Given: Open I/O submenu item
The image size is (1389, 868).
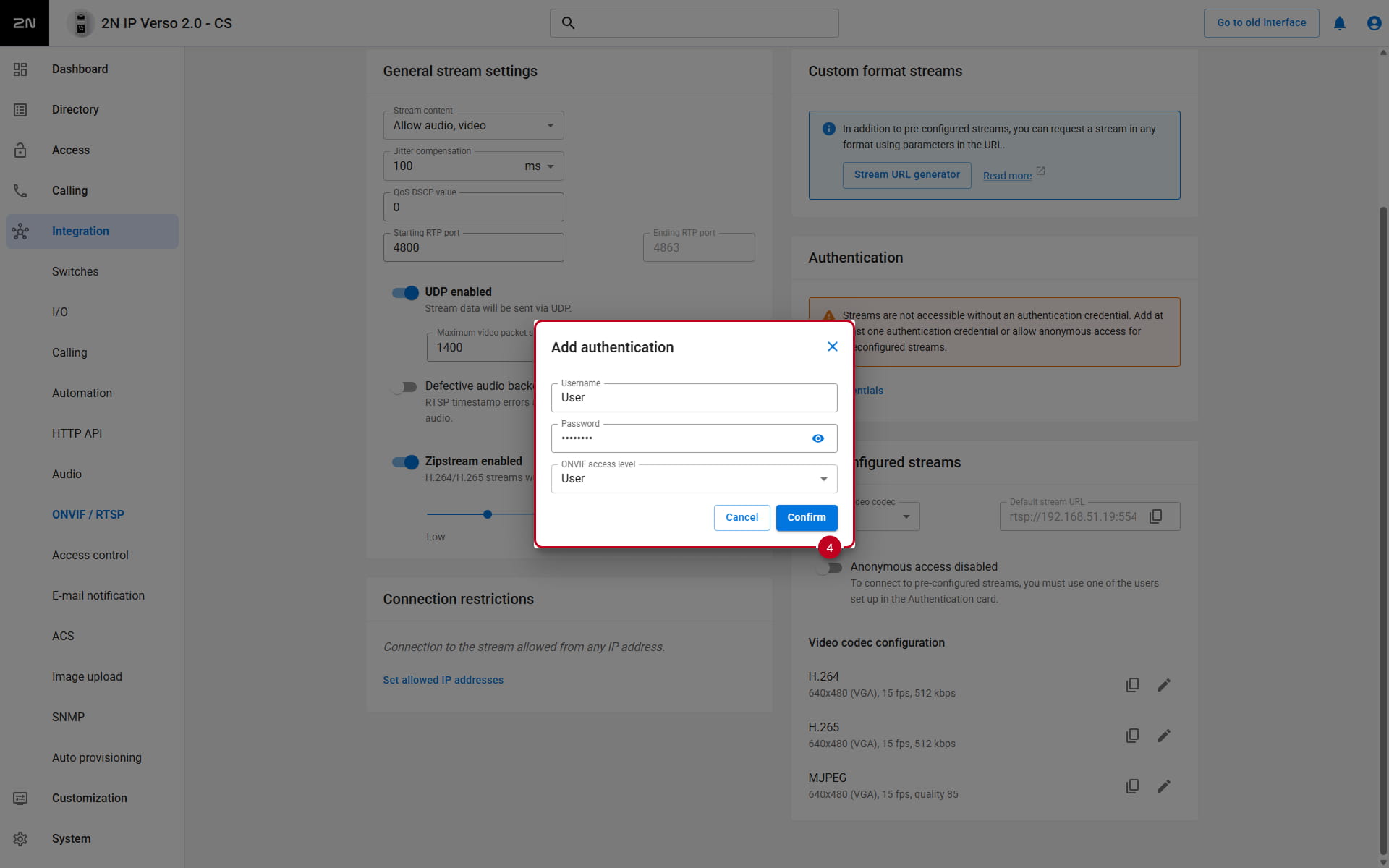Looking at the screenshot, I should coord(60,312).
